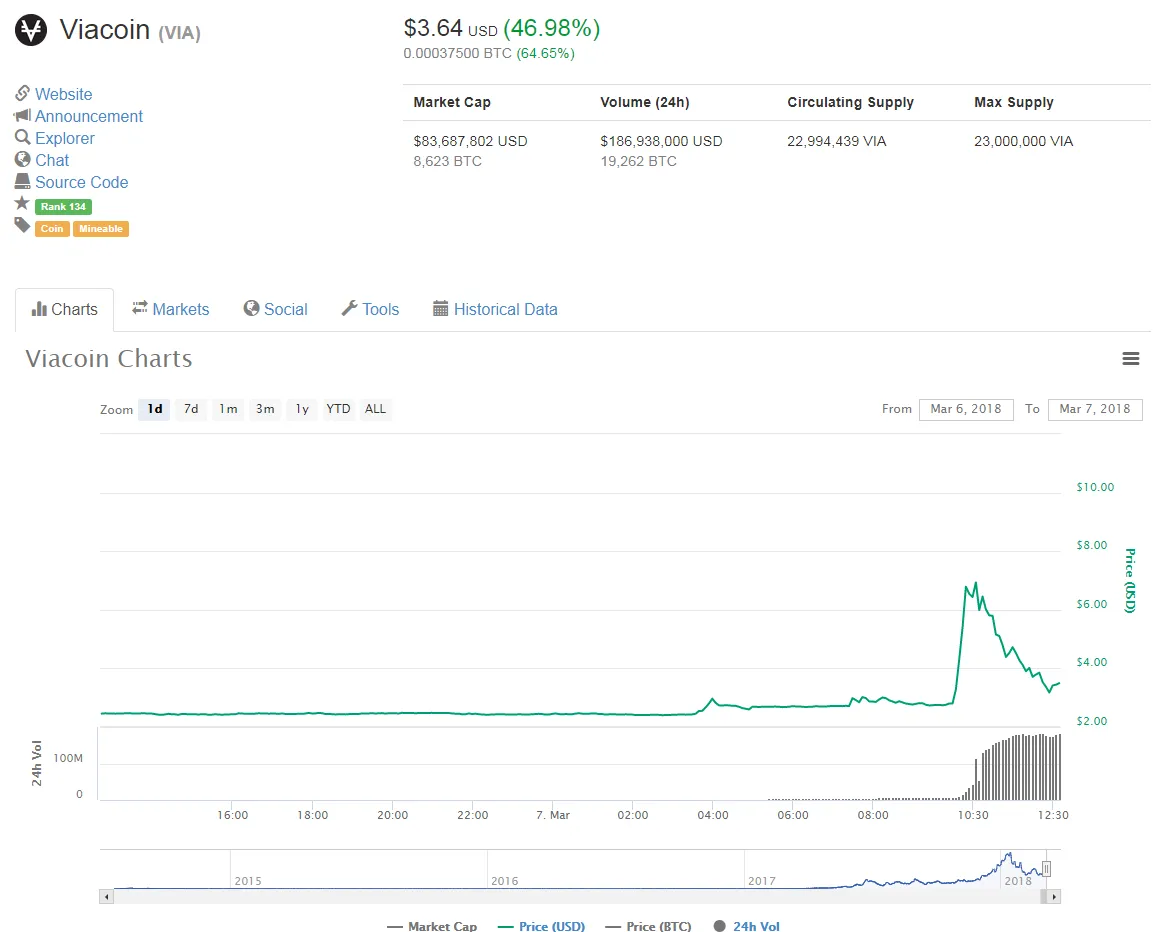Click the Rank 134 badge
Image resolution: width=1158 pixels, height=932 pixels.
click(x=64, y=207)
